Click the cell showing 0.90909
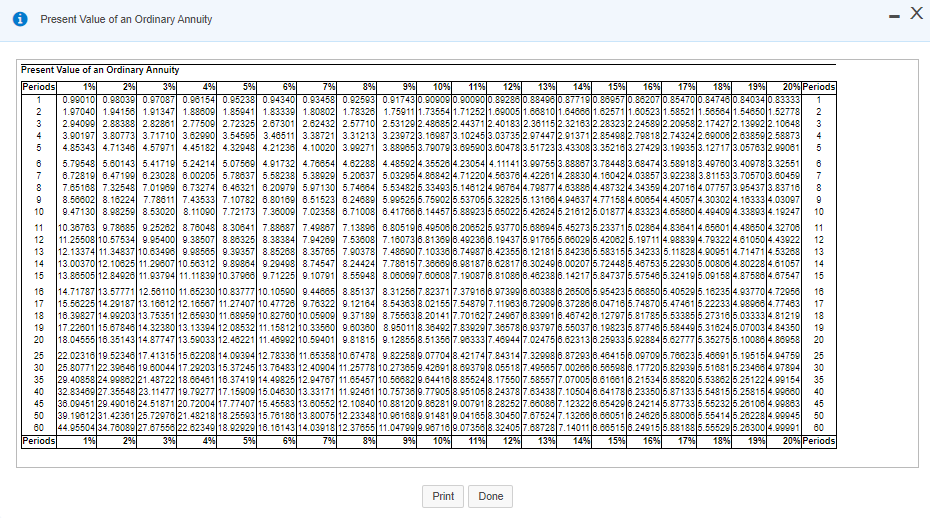930x518 pixels. 435,100
